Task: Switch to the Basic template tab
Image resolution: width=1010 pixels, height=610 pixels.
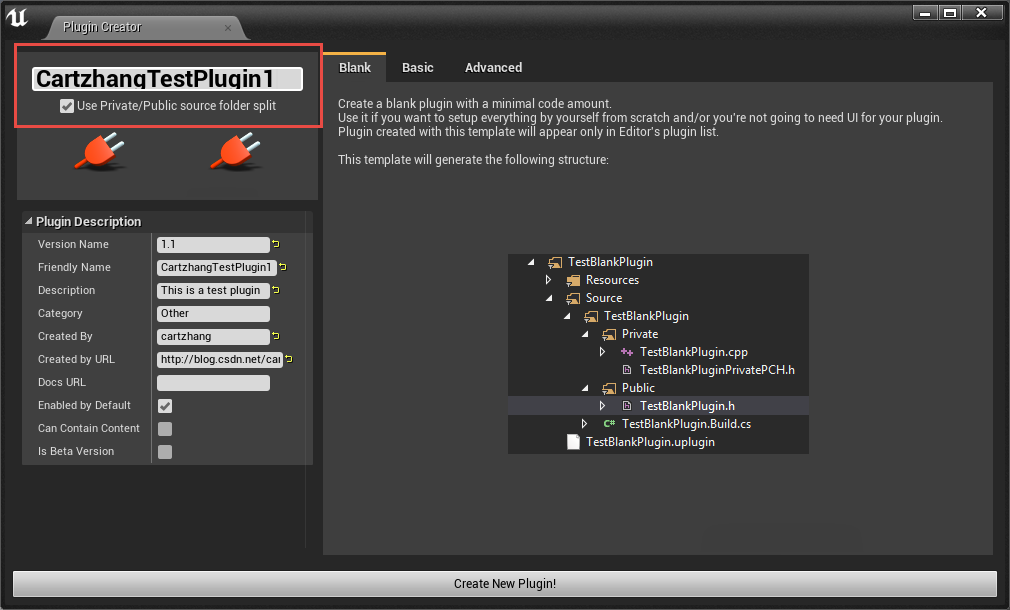Action: pos(417,68)
